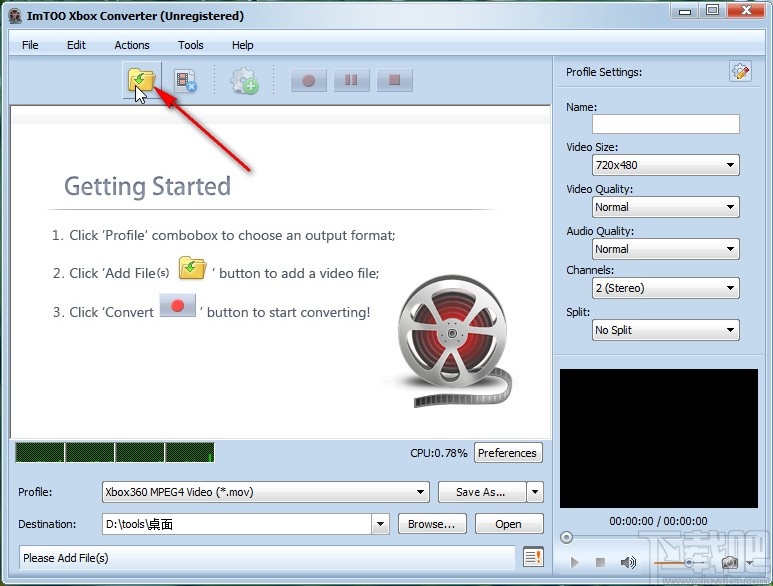Image resolution: width=773 pixels, height=586 pixels.
Task: Click the black video preview area
Action: click(x=659, y=438)
